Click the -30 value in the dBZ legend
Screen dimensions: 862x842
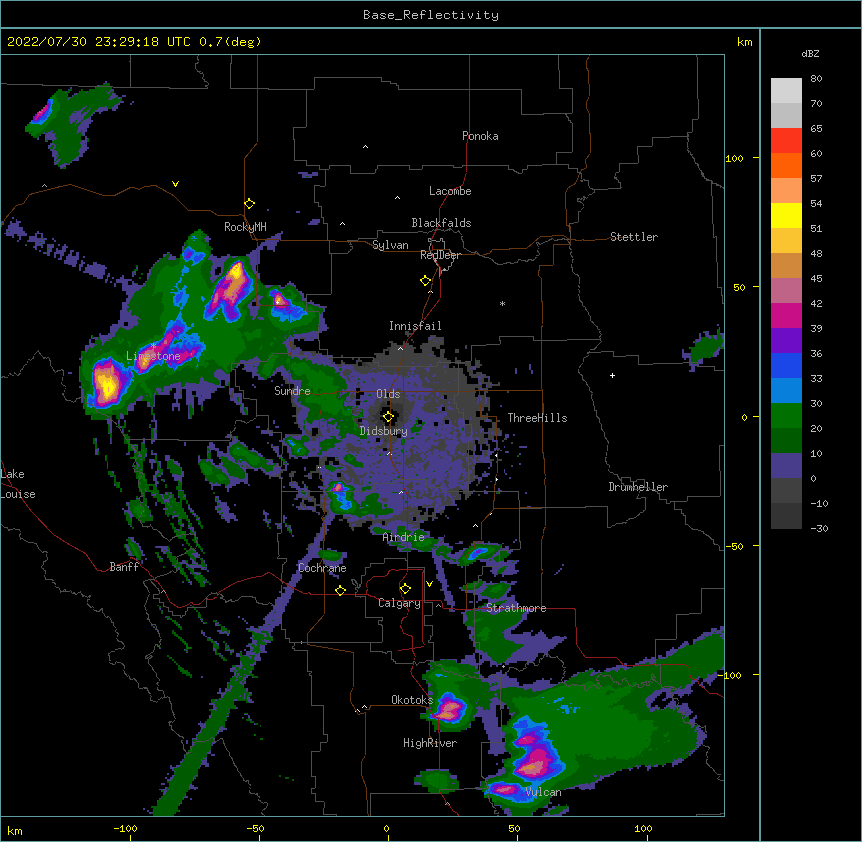point(819,528)
